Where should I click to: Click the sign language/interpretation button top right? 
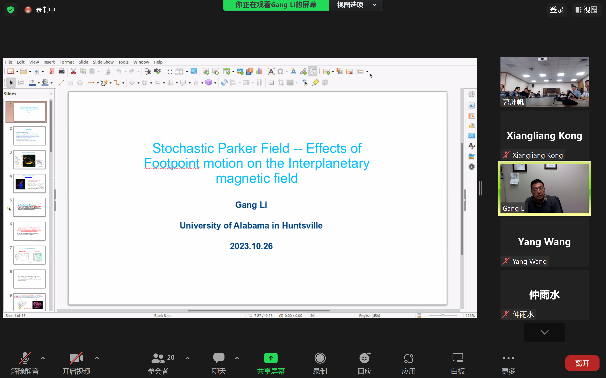[557, 10]
